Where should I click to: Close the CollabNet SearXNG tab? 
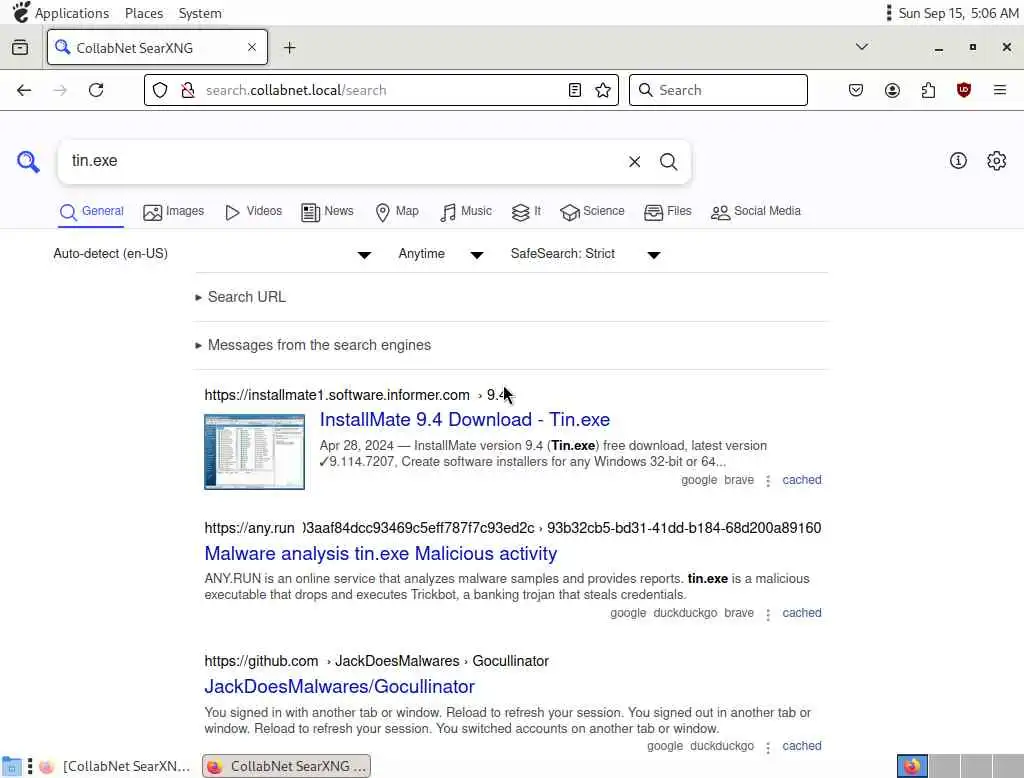coord(251,47)
